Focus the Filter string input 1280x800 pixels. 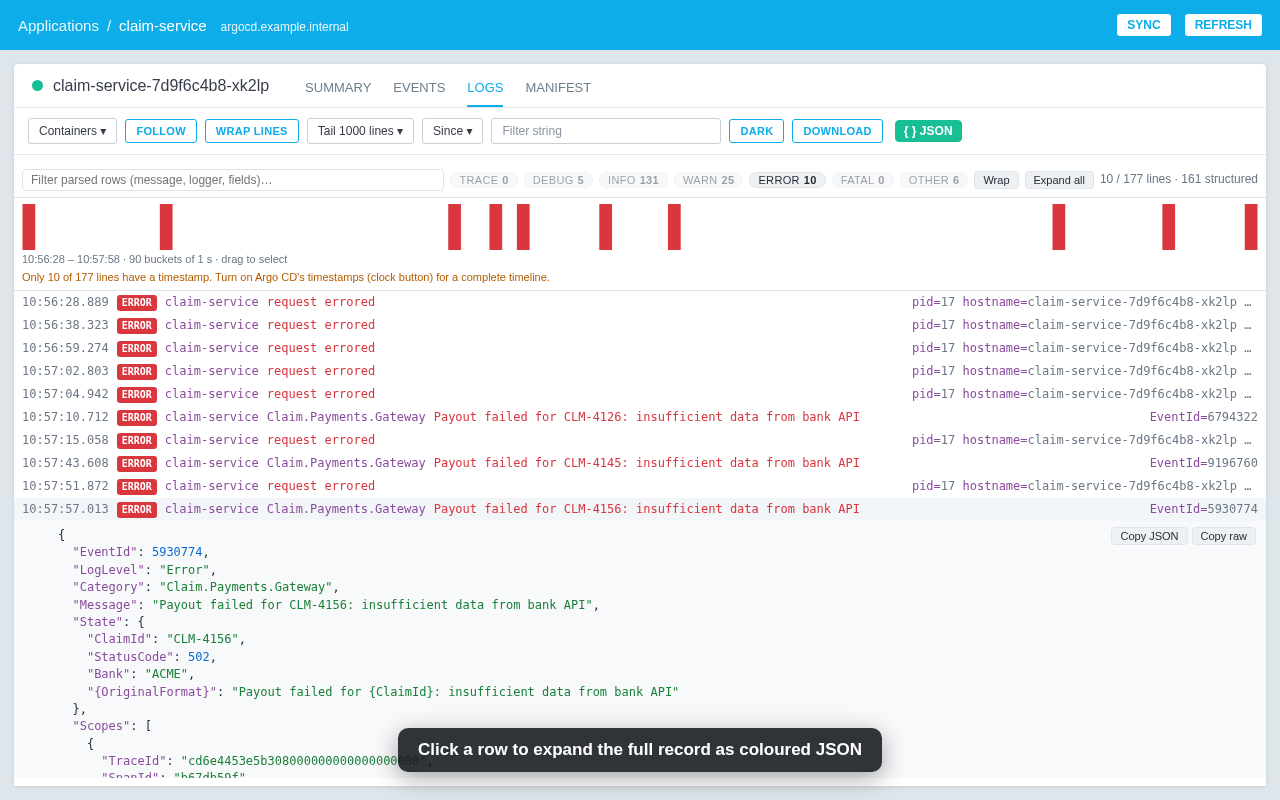[x=606, y=131]
